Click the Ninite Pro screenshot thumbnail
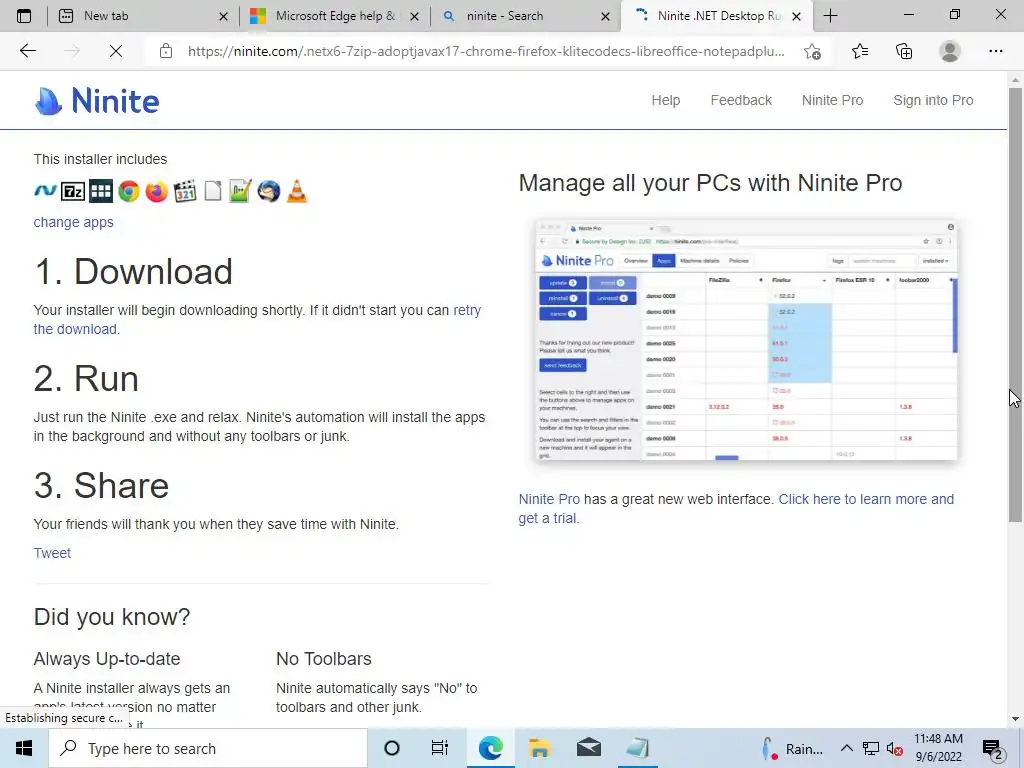 746,340
